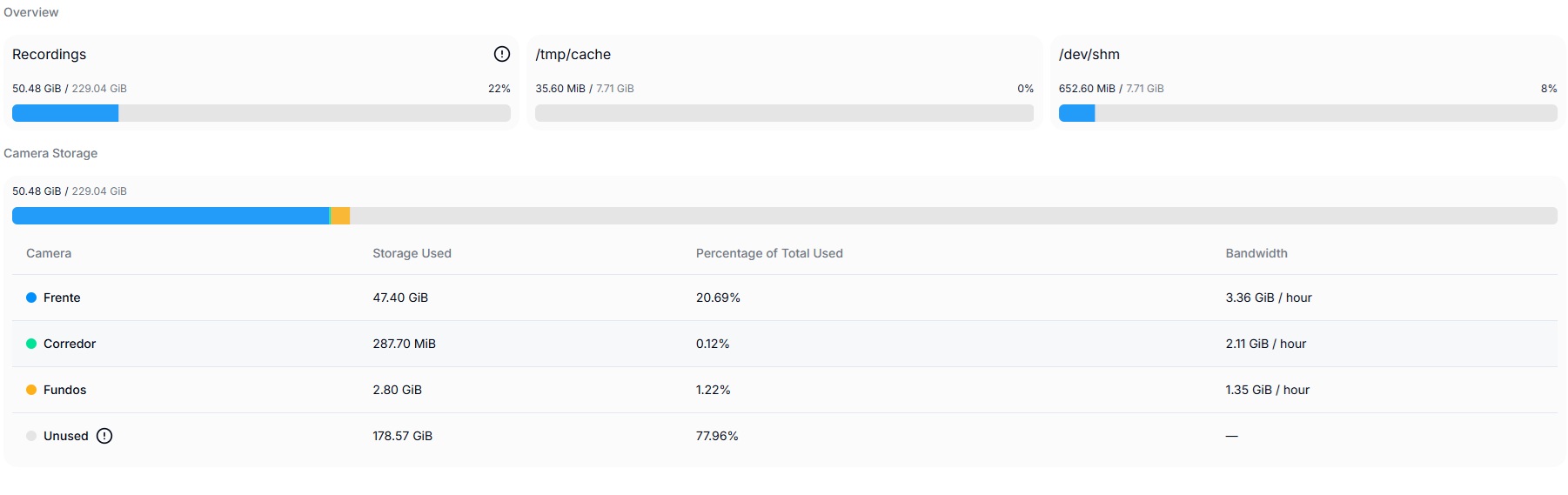Click the Percentage of Total Used header

[x=769, y=253]
